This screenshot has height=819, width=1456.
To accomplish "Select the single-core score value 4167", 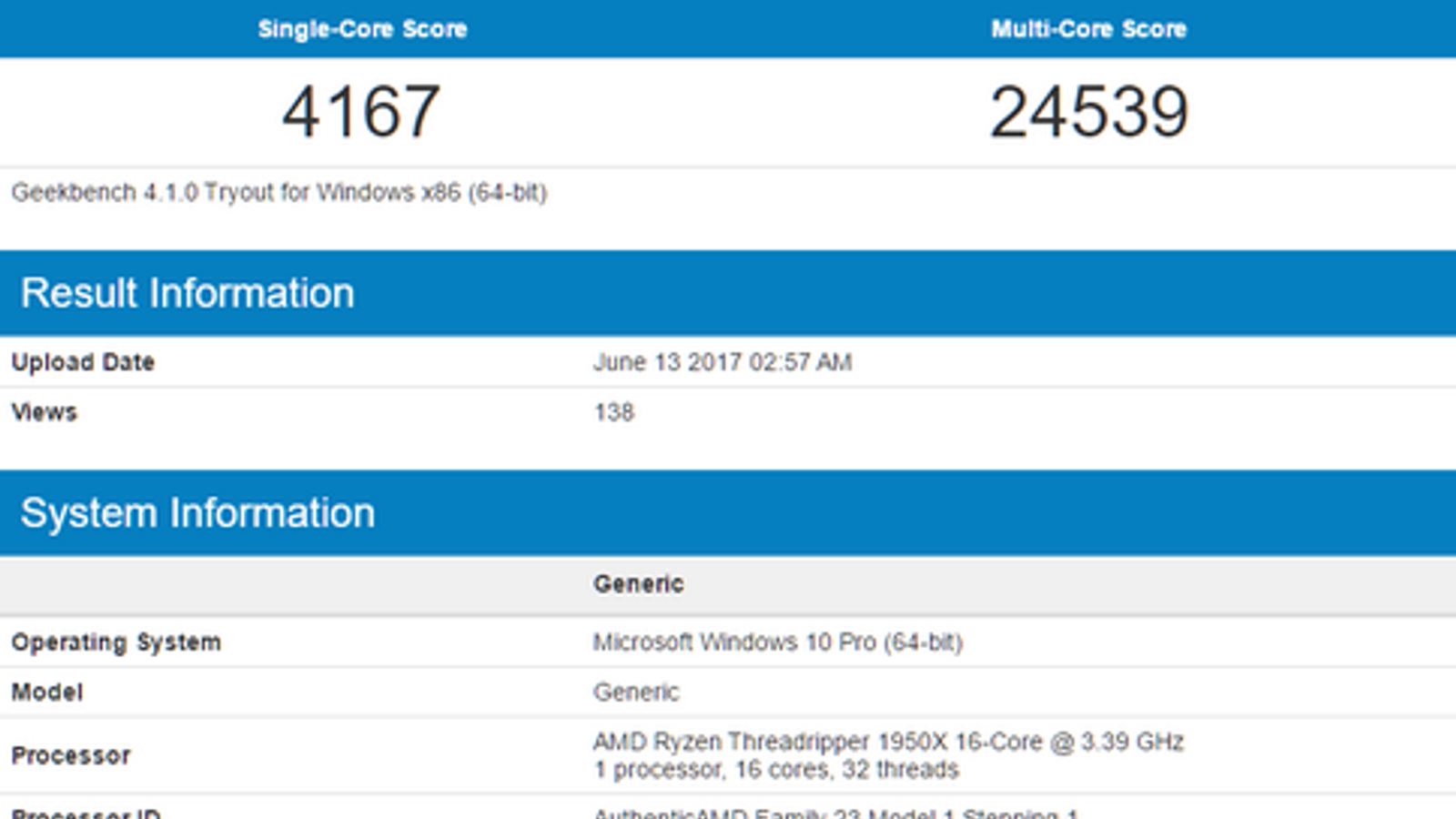I will coord(361,112).
